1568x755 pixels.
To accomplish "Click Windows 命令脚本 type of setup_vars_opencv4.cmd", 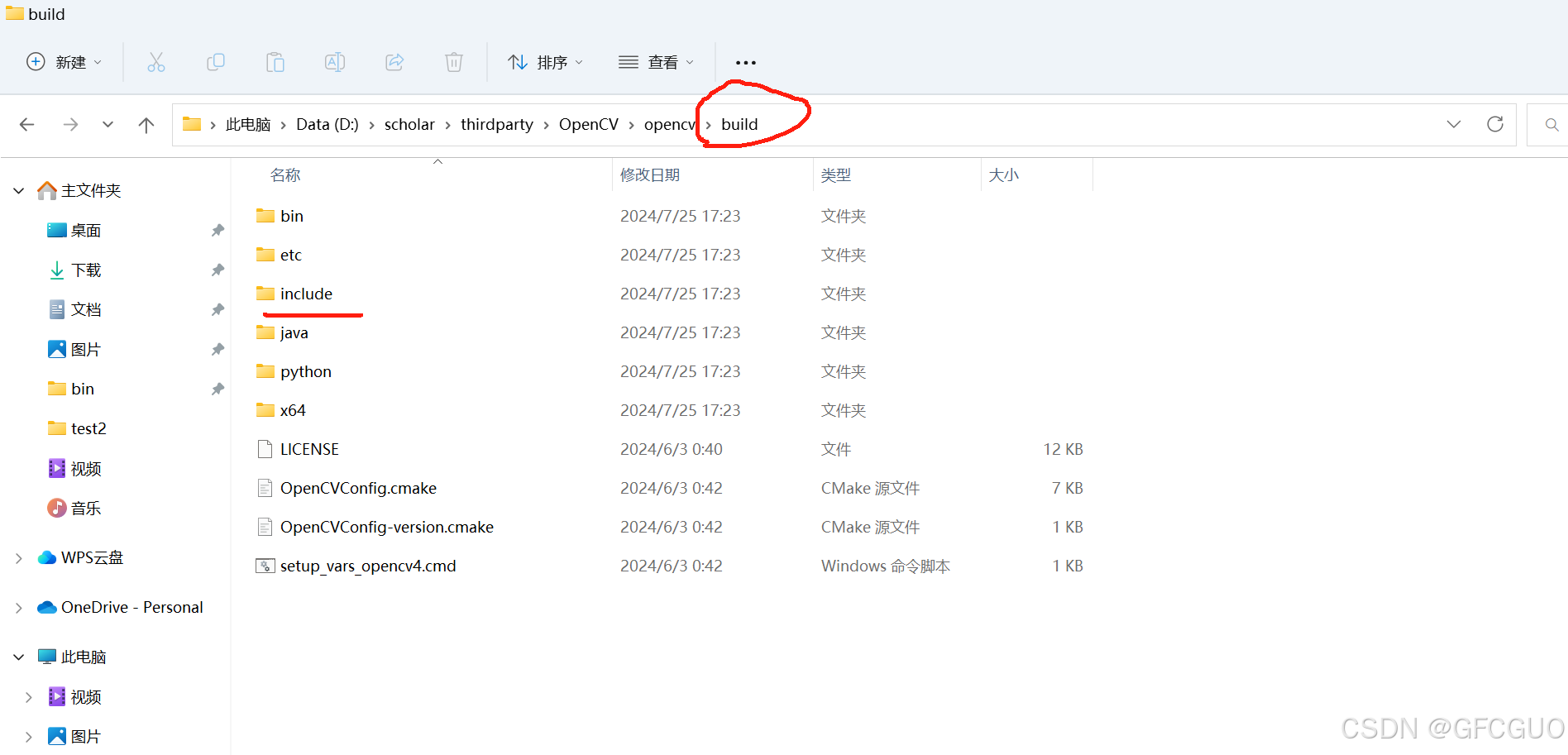I will coord(886,566).
